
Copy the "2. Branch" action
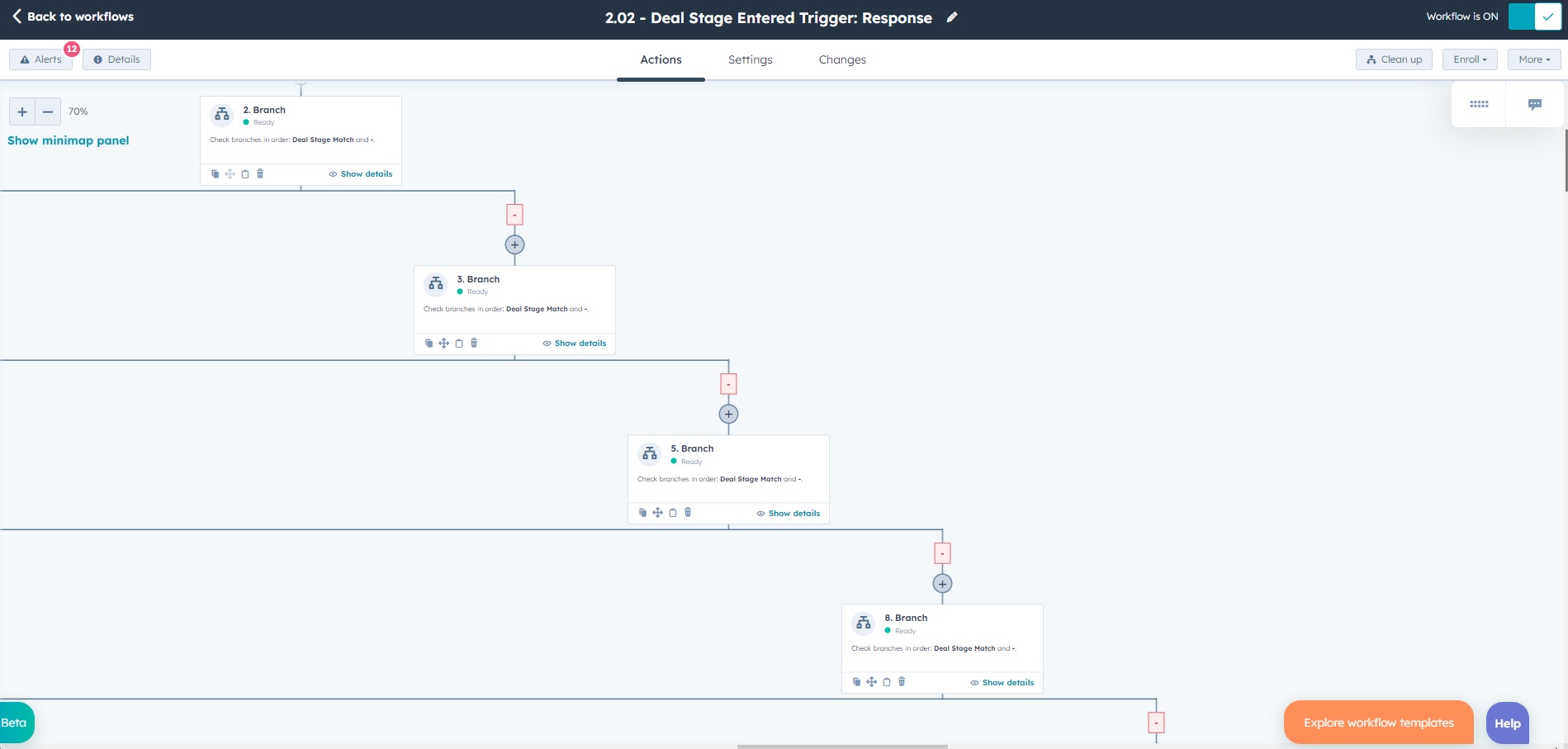click(x=215, y=174)
